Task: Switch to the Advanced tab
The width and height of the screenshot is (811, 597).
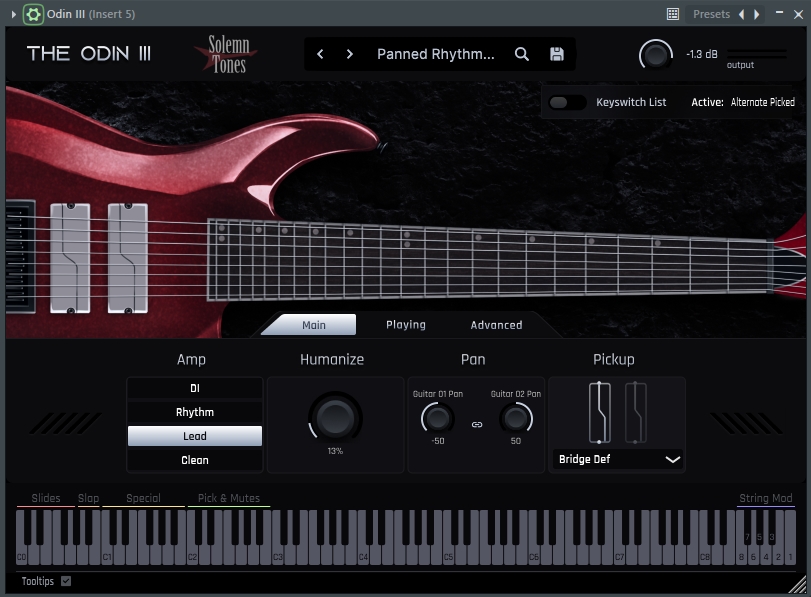Action: (x=496, y=324)
